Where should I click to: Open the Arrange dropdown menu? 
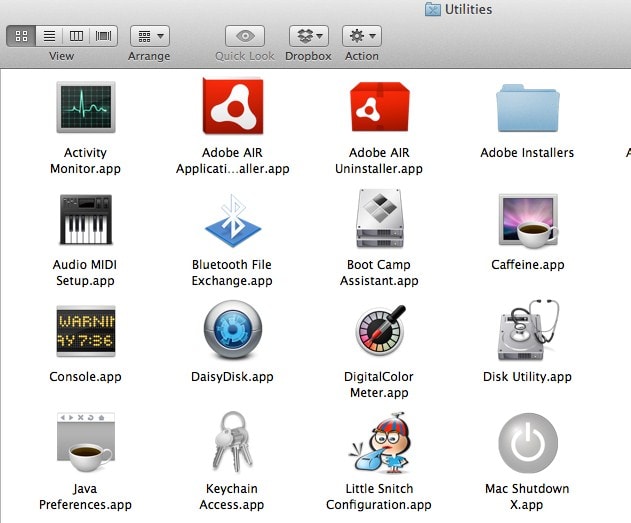tap(150, 36)
